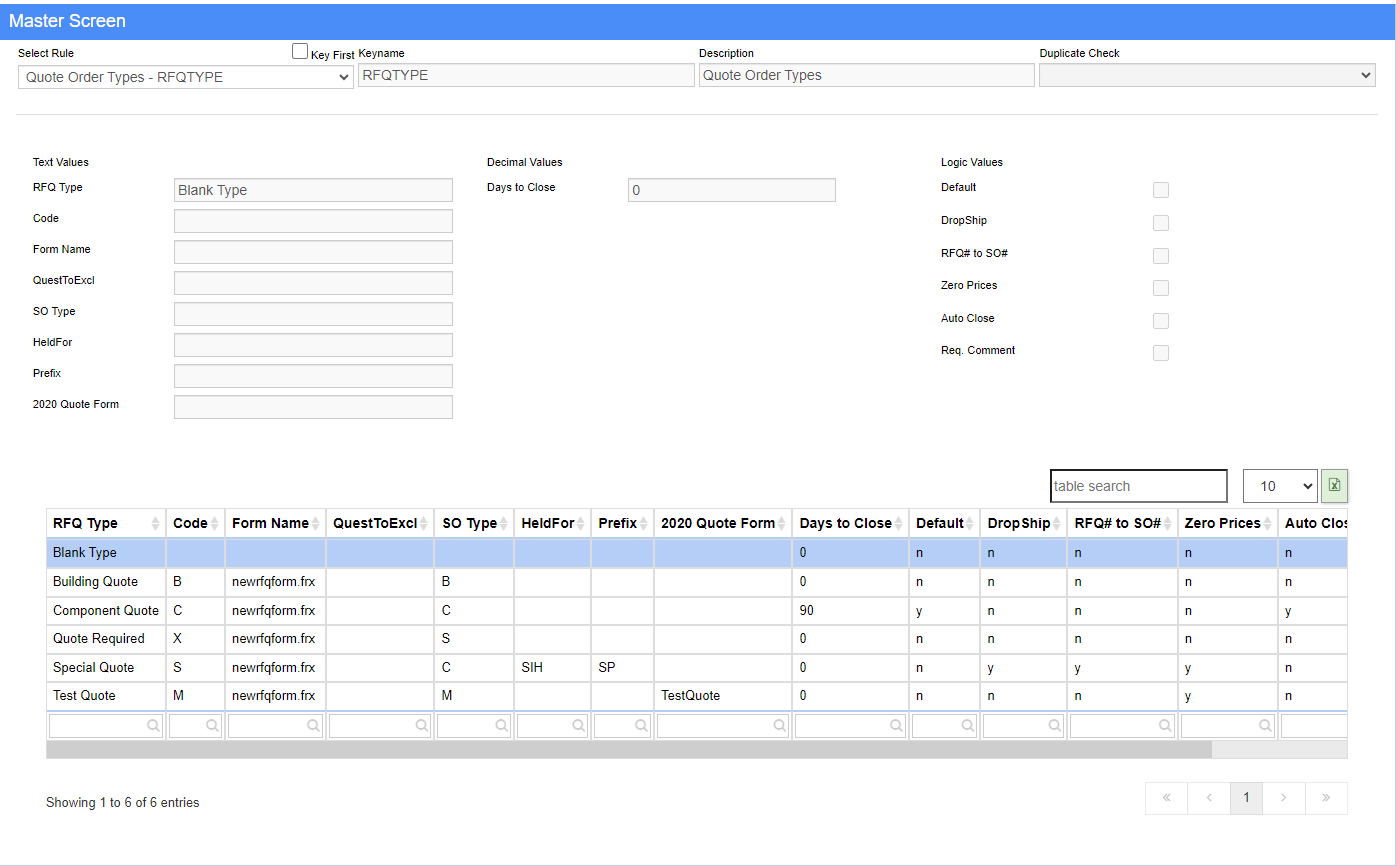Click the Code text field
This screenshot has width=1396, height=866.
[313, 221]
